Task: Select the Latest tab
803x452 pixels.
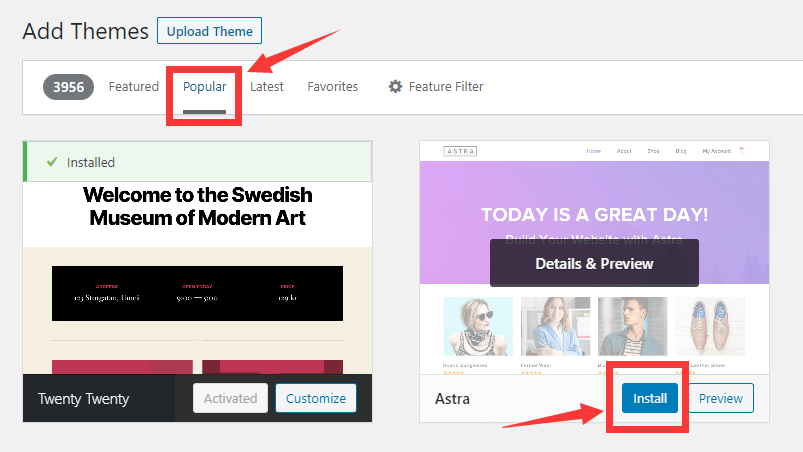Action: (266, 87)
